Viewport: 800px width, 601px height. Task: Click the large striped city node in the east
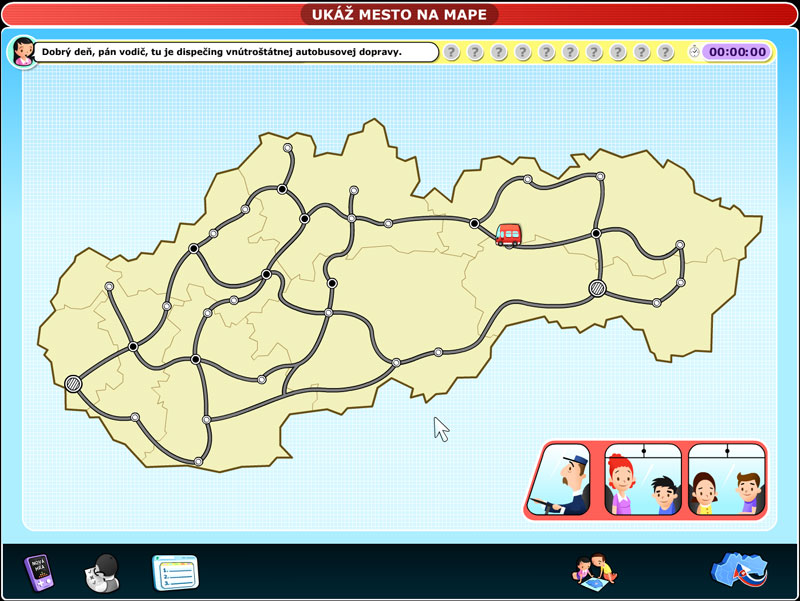[x=597, y=289]
